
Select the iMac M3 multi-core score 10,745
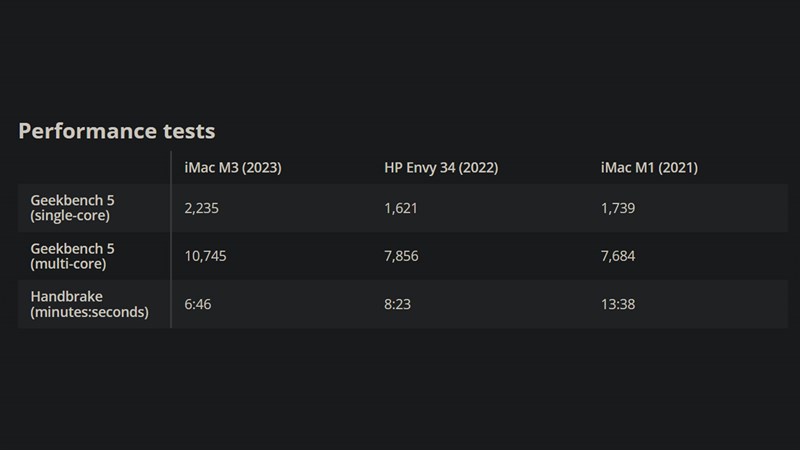(x=208, y=256)
